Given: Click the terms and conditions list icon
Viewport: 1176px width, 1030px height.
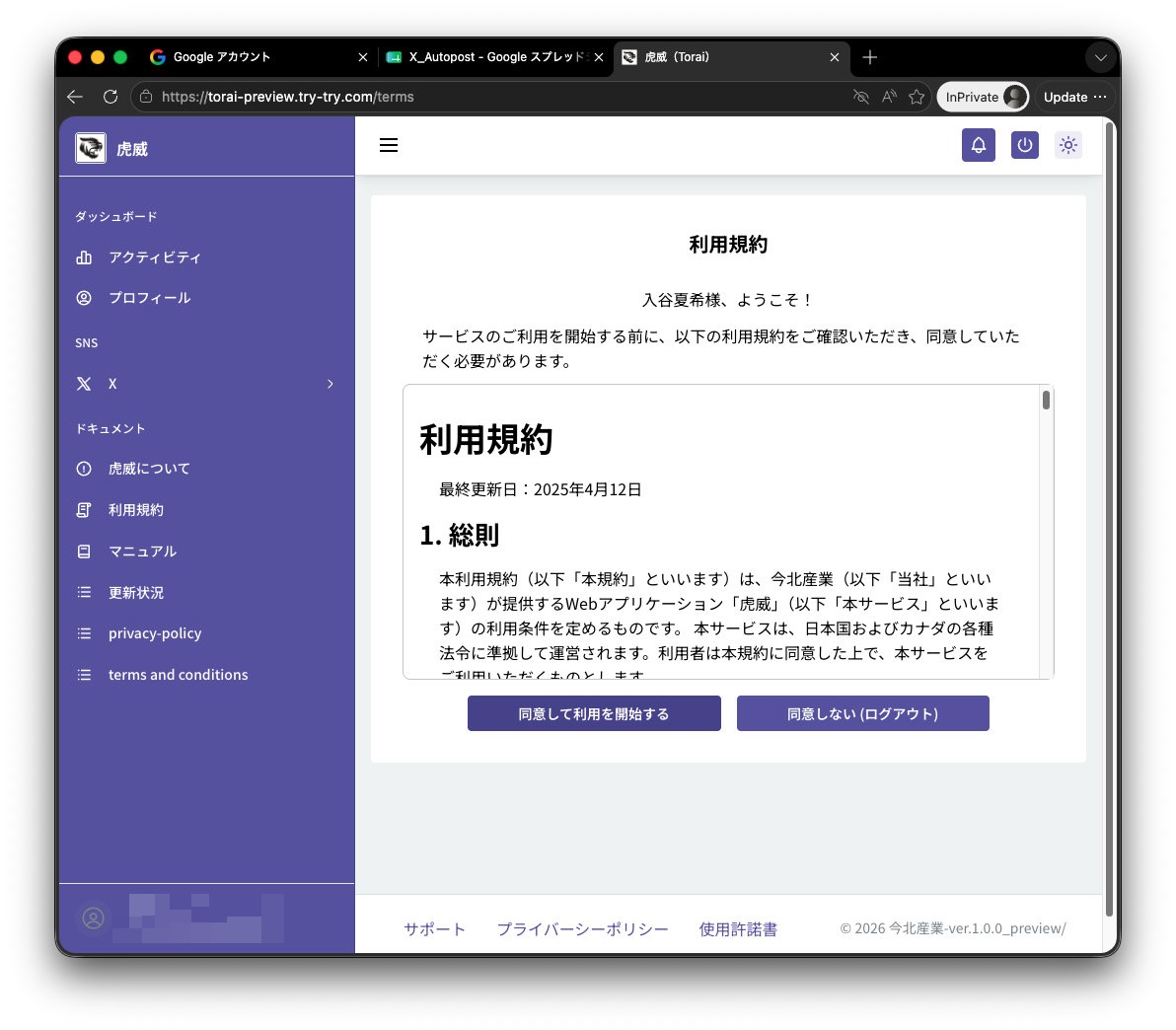Looking at the screenshot, I should (x=84, y=675).
